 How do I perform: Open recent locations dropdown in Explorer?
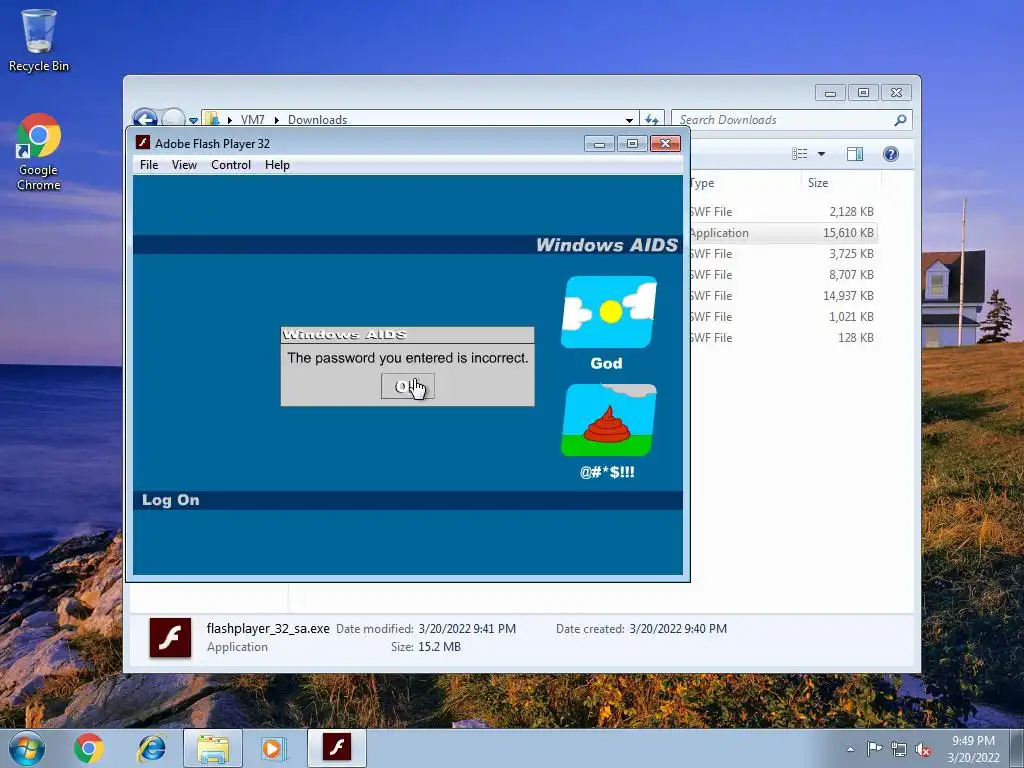coord(193,120)
